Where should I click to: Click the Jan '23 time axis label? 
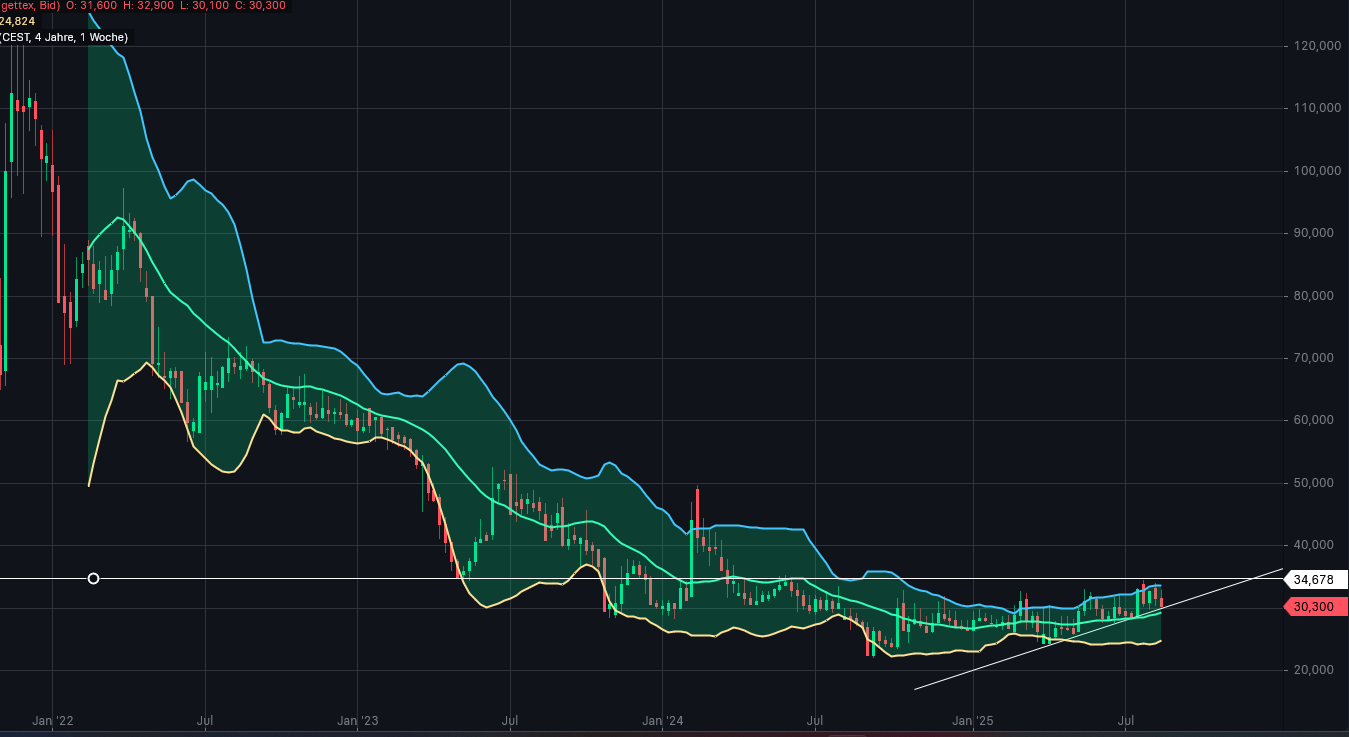tap(357, 720)
